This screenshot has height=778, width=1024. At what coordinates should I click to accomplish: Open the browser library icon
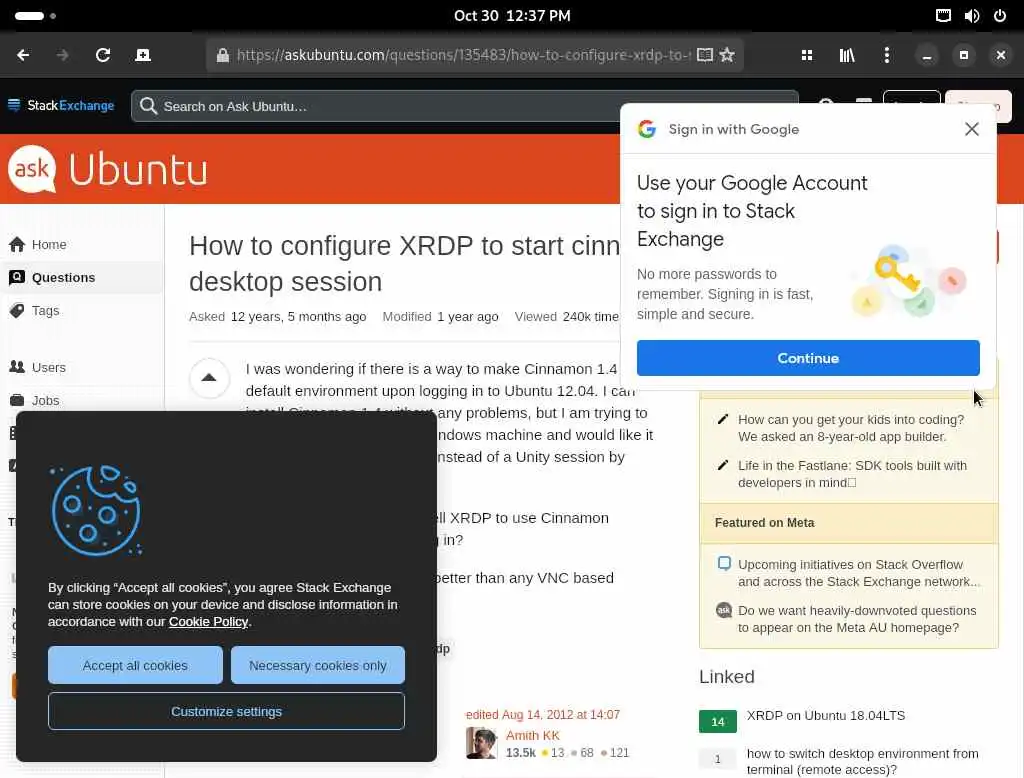pyautogui.click(x=846, y=56)
